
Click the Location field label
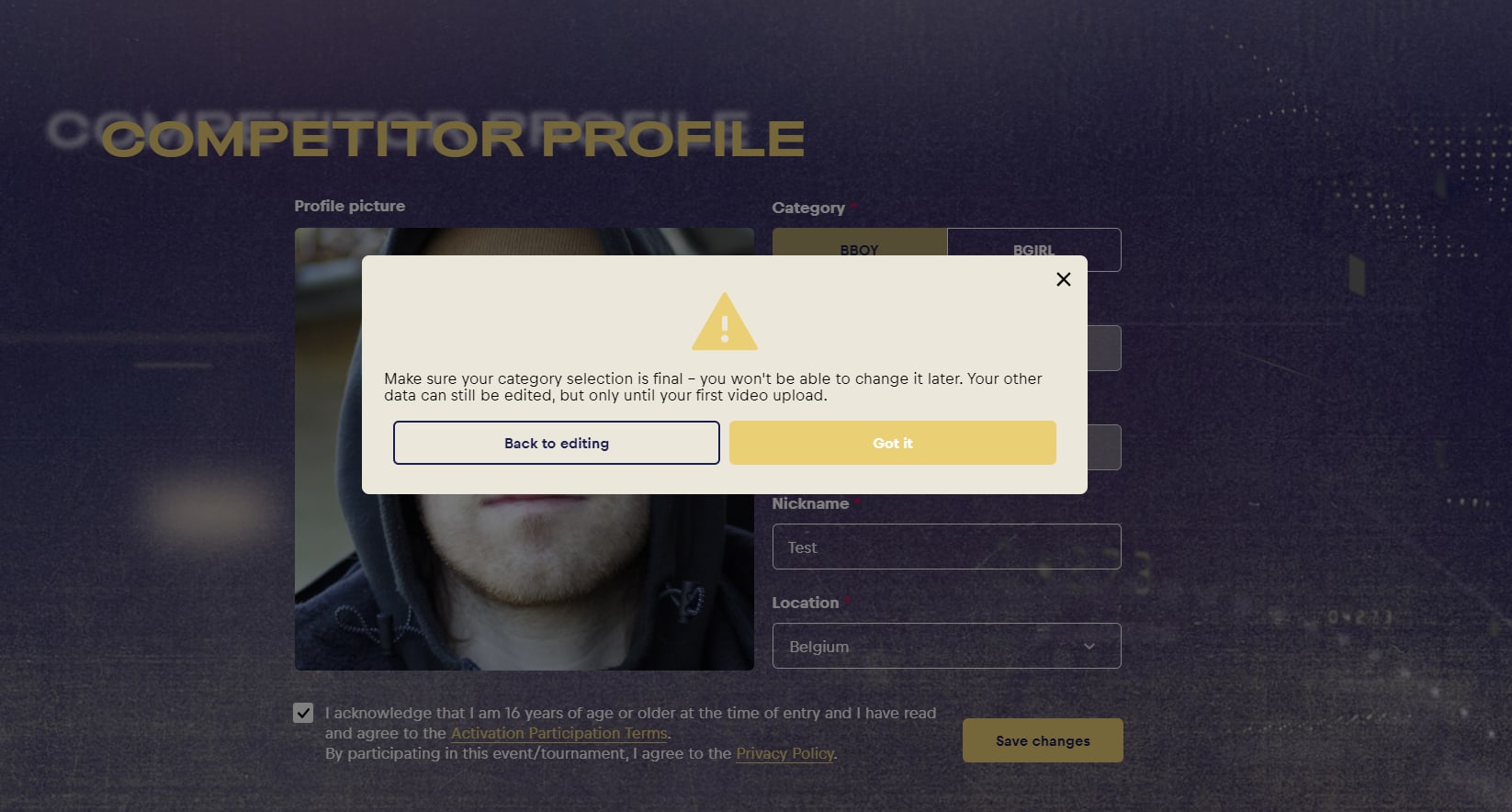coord(806,603)
